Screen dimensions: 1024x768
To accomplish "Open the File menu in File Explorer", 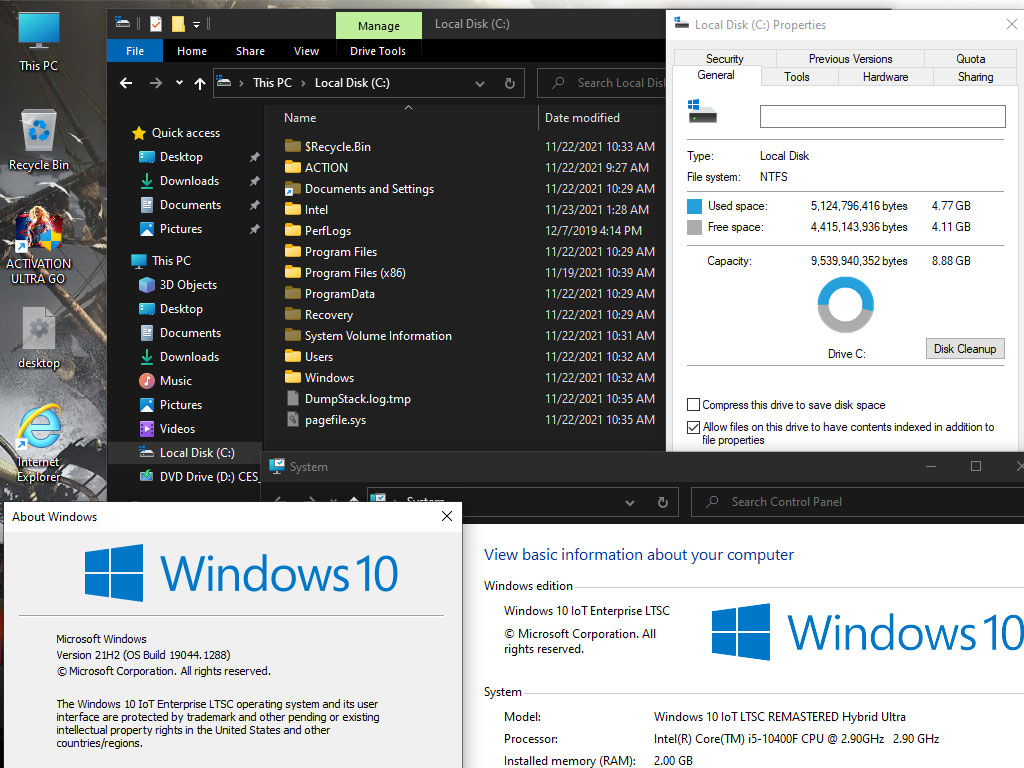I will point(135,51).
